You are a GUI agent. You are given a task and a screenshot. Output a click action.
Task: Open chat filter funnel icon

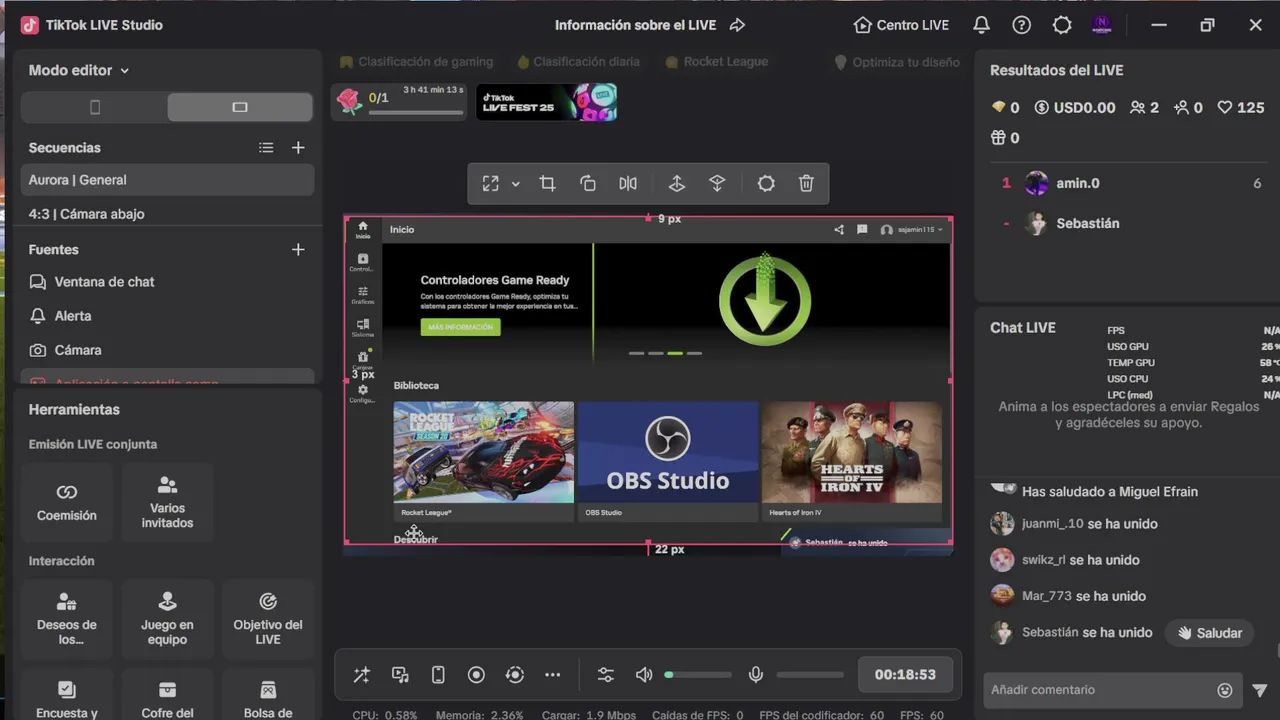coord(1260,690)
